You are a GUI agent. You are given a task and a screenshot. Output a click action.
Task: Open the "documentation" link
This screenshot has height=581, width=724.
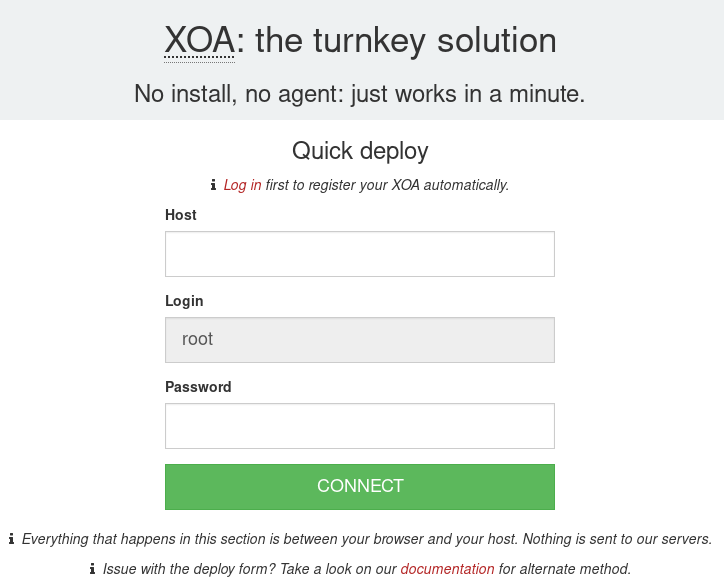[447, 569]
